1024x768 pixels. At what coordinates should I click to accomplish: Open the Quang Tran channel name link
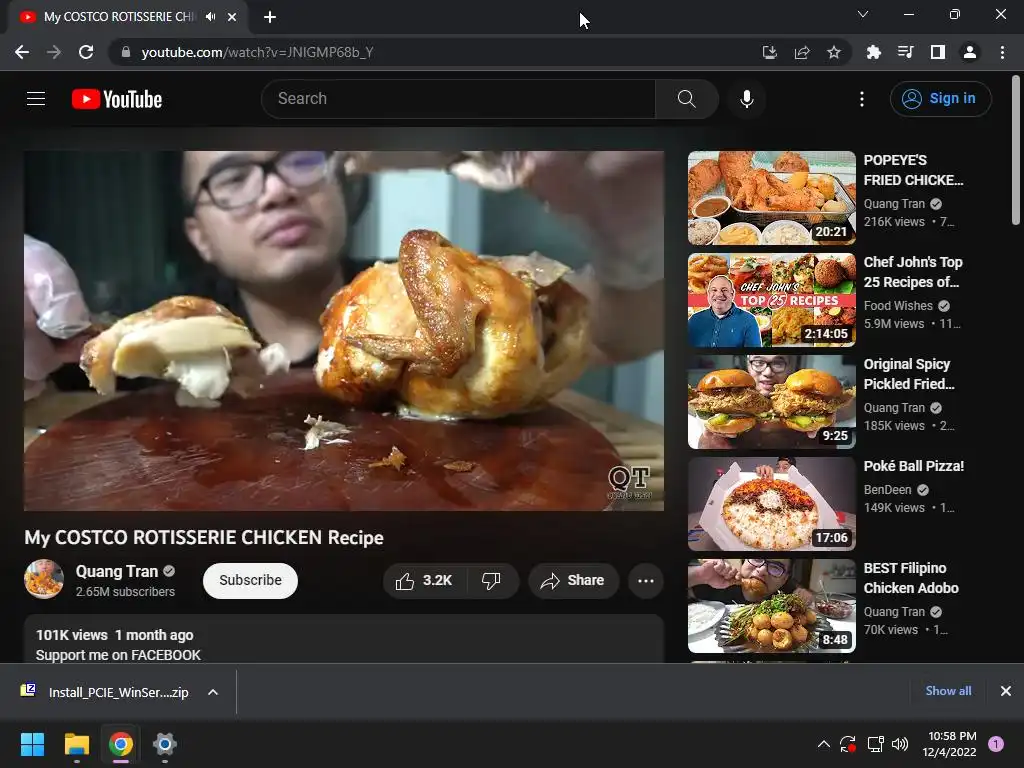pos(117,571)
